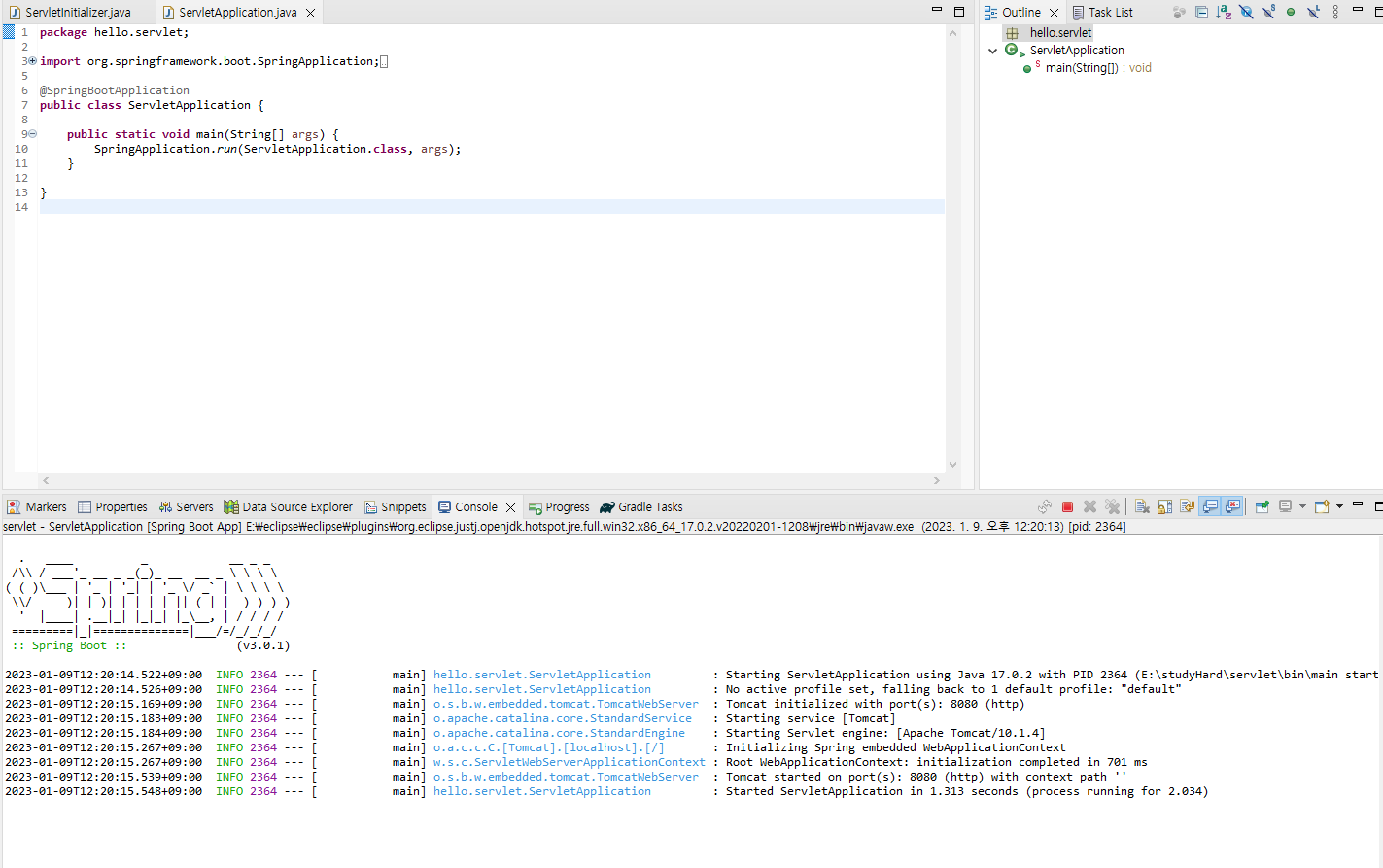
Task: Open the Properties tab
Action: point(113,507)
